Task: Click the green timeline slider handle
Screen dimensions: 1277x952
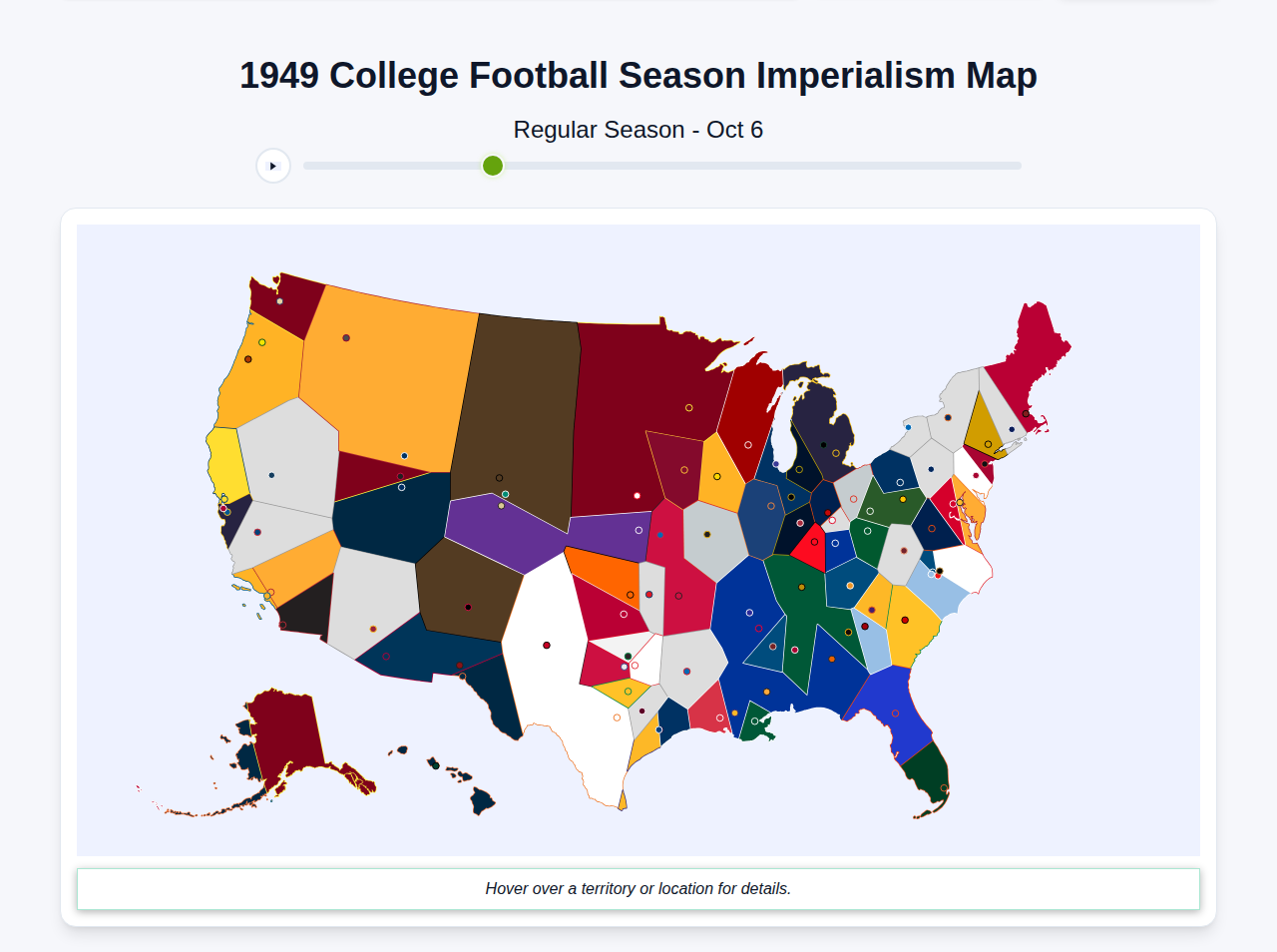Action: click(x=492, y=166)
